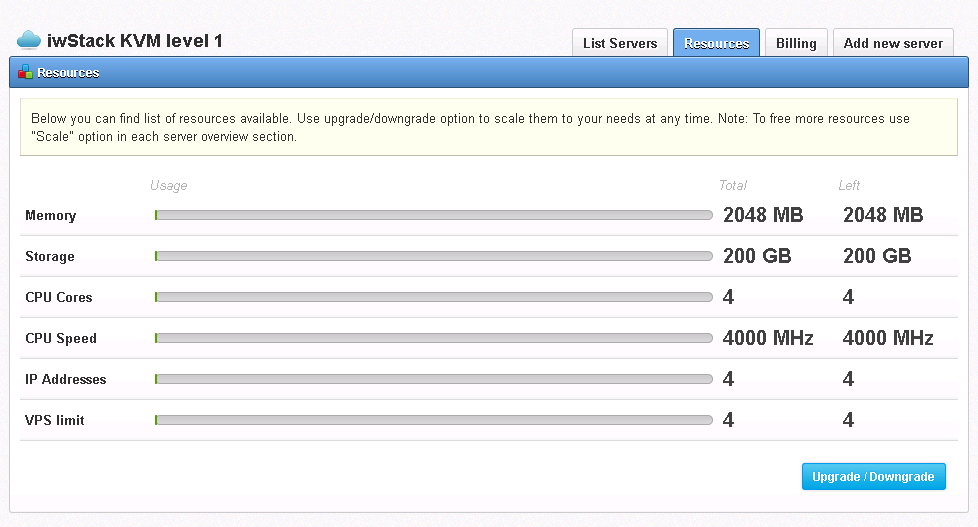Click CPU Cores total value 4
The width and height of the screenshot is (978, 527).
pyautogui.click(x=729, y=297)
